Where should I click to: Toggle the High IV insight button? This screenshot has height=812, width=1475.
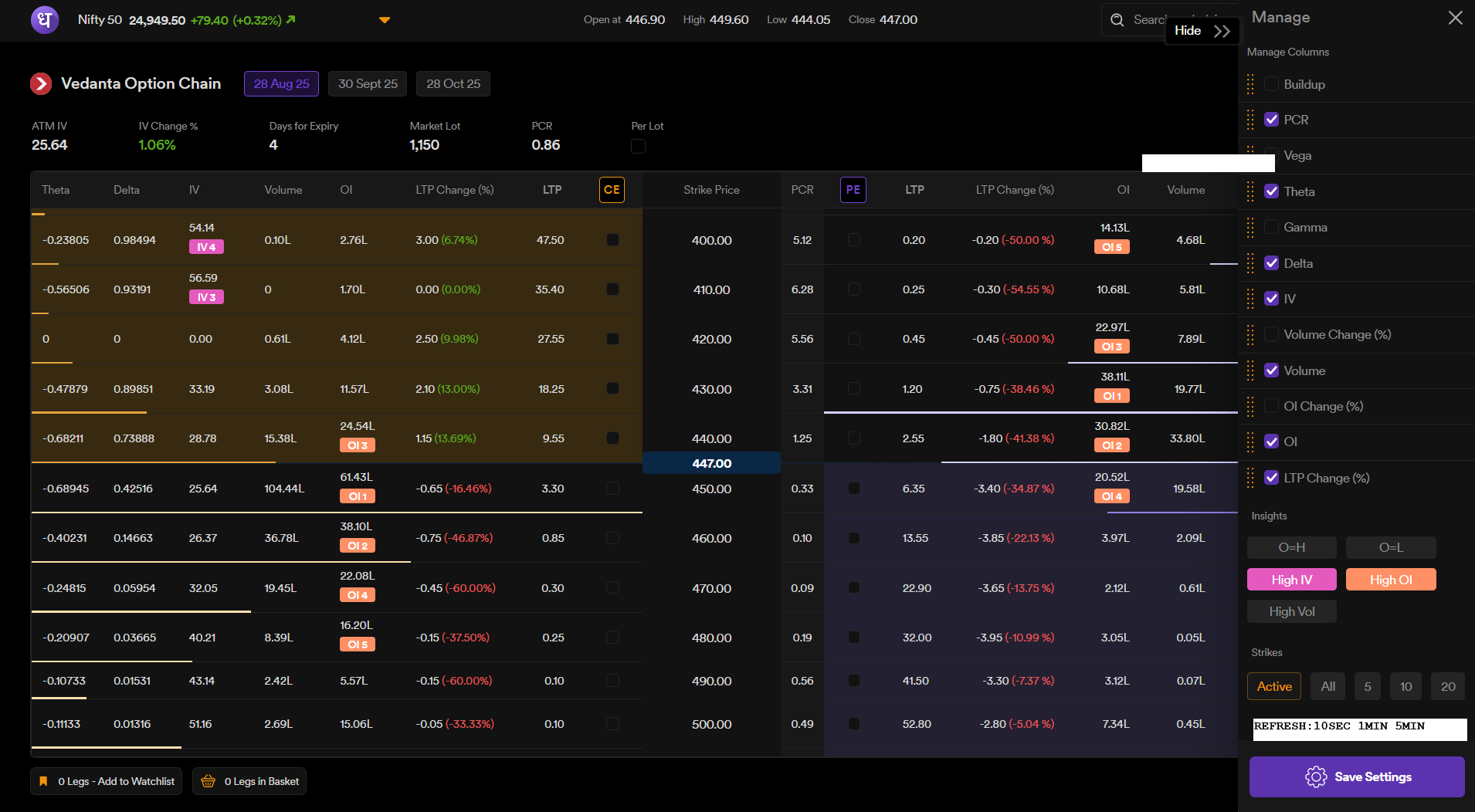click(x=1291, y=580)
